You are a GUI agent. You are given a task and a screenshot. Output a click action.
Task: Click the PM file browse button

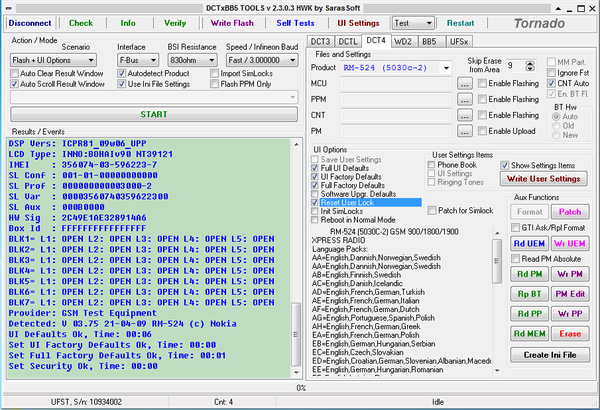coord(464,131)
